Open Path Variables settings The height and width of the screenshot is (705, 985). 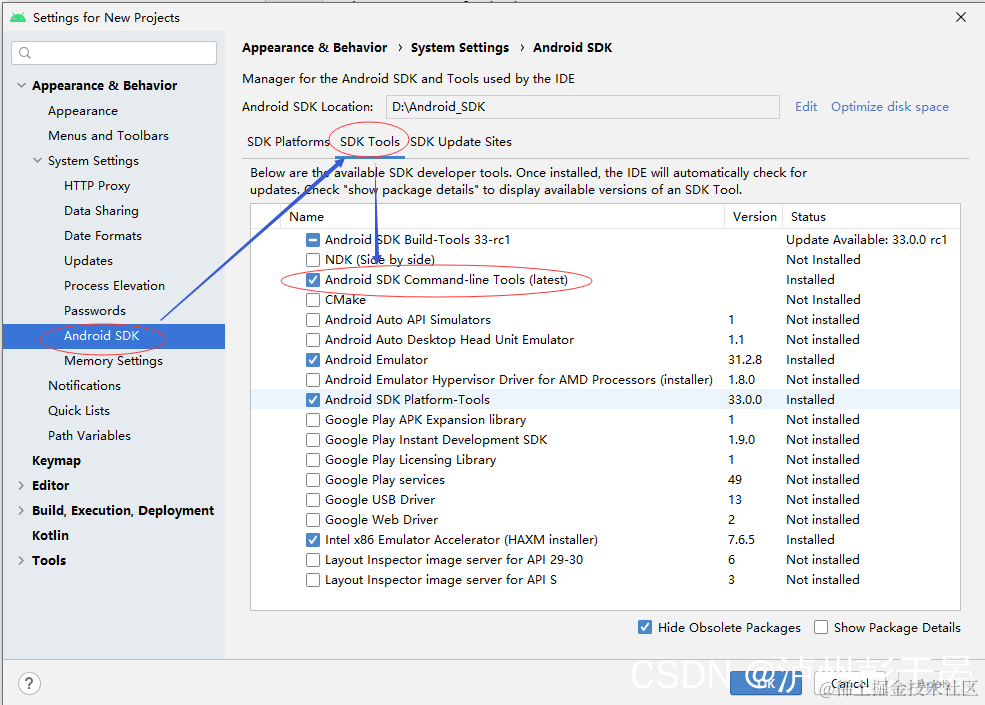[89, 436]
